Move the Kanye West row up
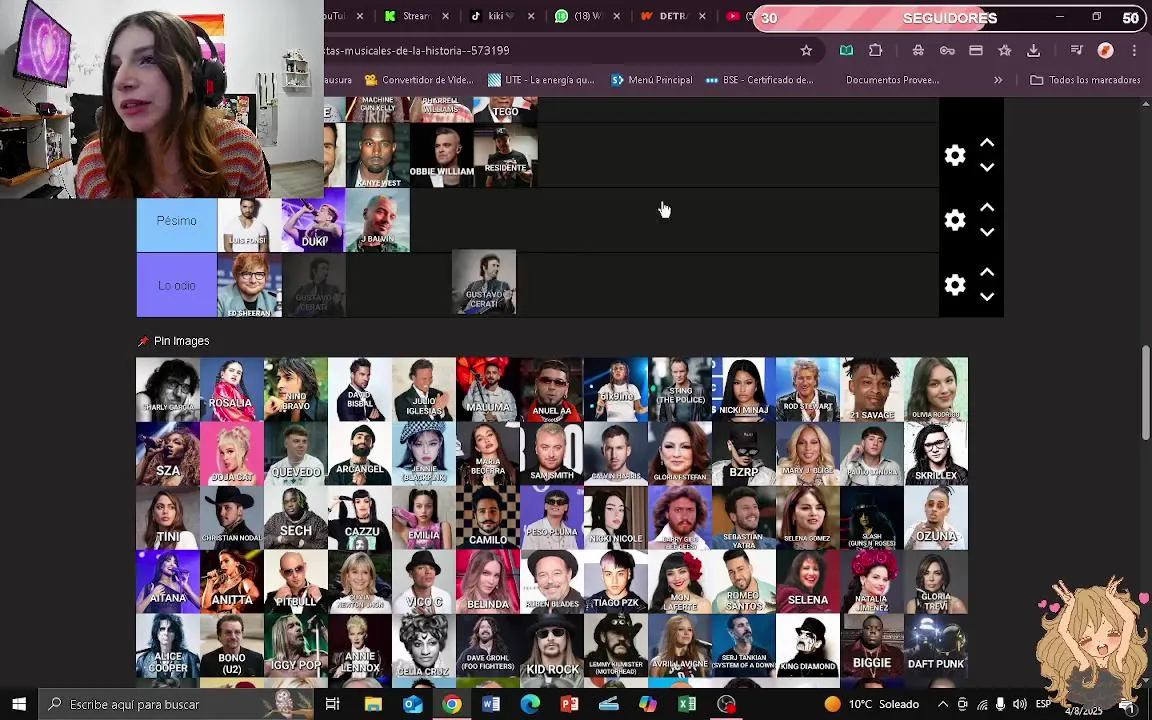The width and height of the screenshot is (1152, 720). click(x=987, y=143)
